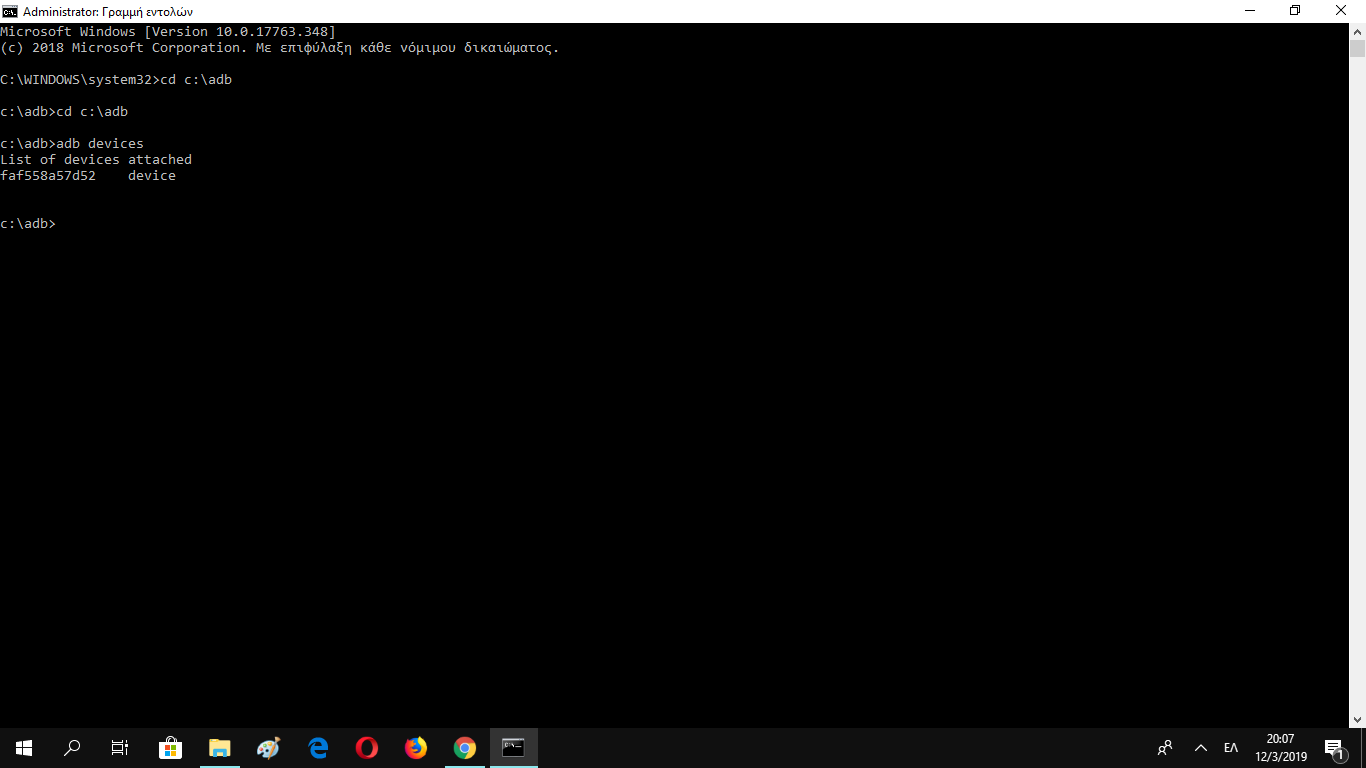Click the scrollbar down arrow

coord(1357,718)
